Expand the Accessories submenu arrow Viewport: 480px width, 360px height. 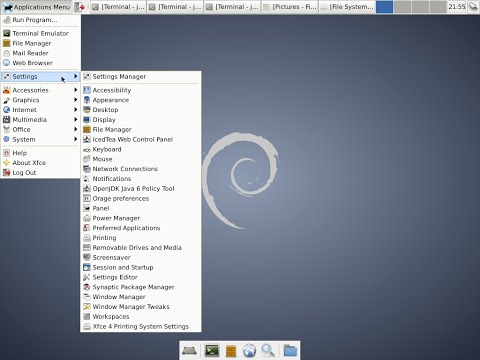[76, 90]
